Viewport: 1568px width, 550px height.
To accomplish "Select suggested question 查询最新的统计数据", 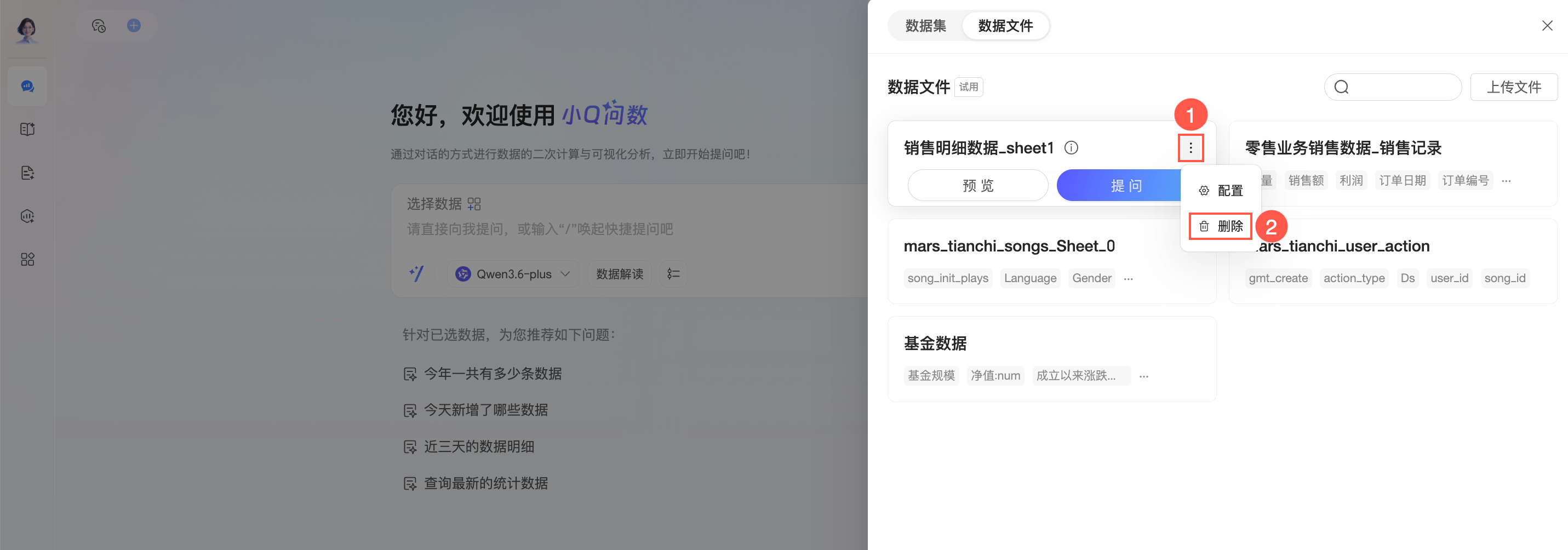I will tap(476, 483).
